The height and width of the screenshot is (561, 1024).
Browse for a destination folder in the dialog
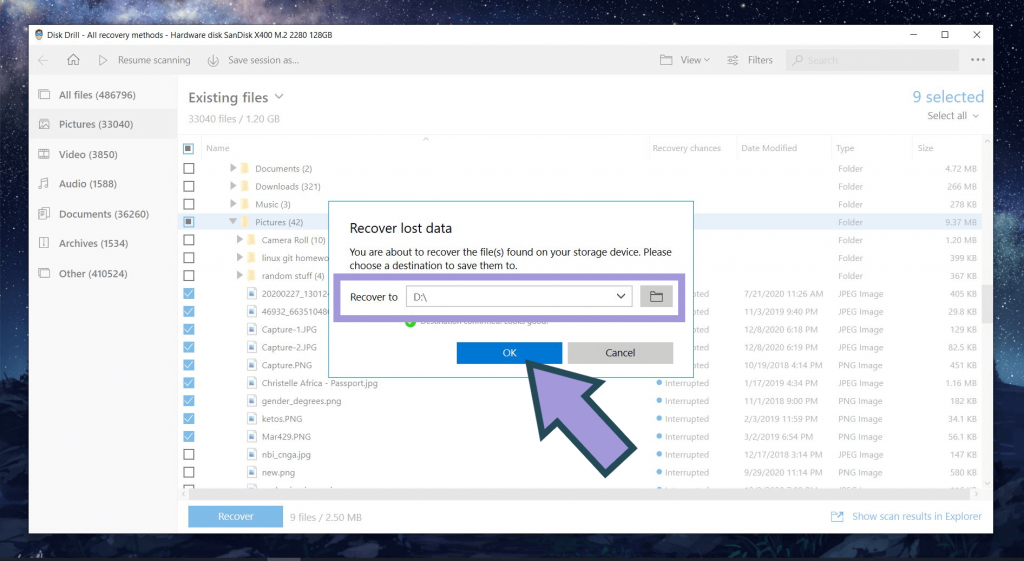656,297
